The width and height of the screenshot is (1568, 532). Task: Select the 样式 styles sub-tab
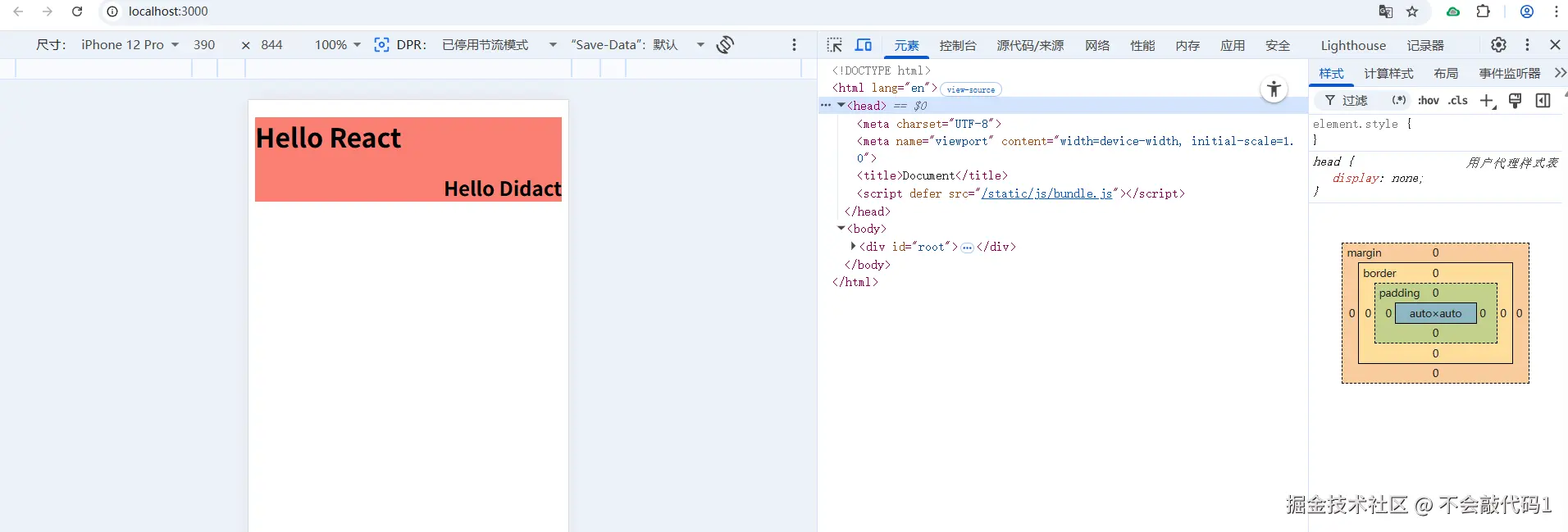click(1331, 74)
